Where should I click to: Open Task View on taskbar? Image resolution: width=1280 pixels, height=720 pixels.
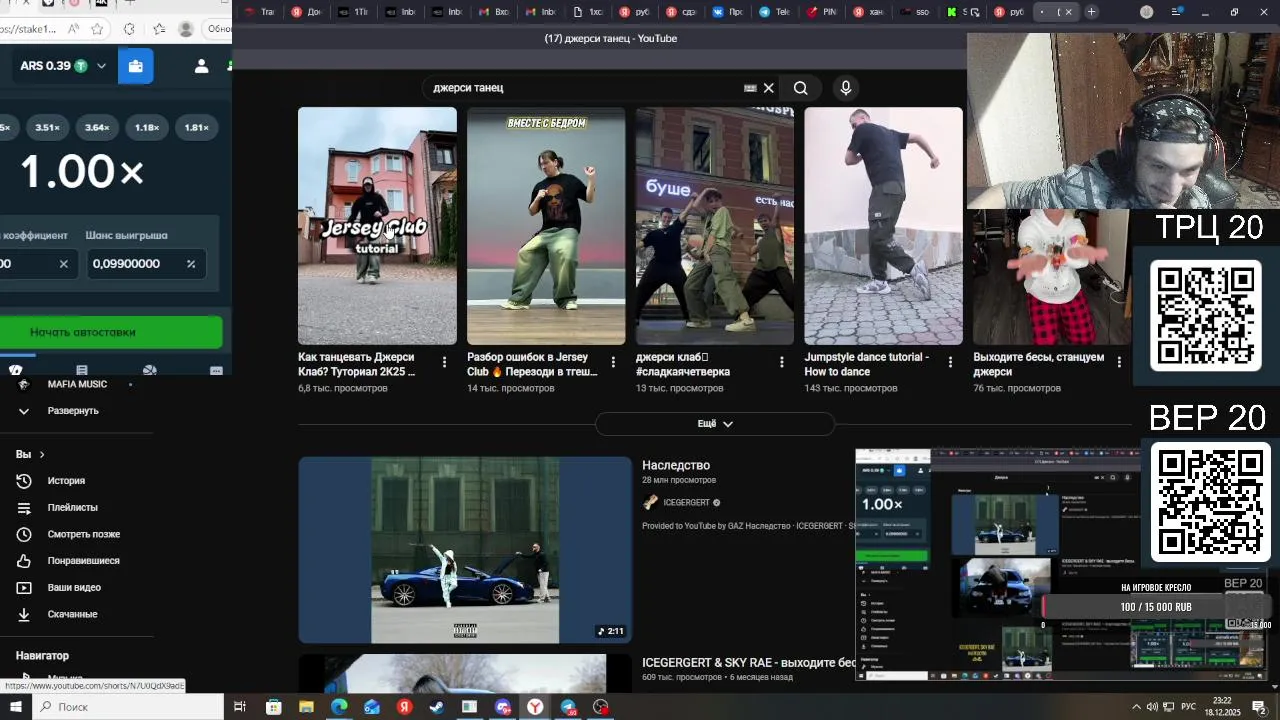click(240, 707)
